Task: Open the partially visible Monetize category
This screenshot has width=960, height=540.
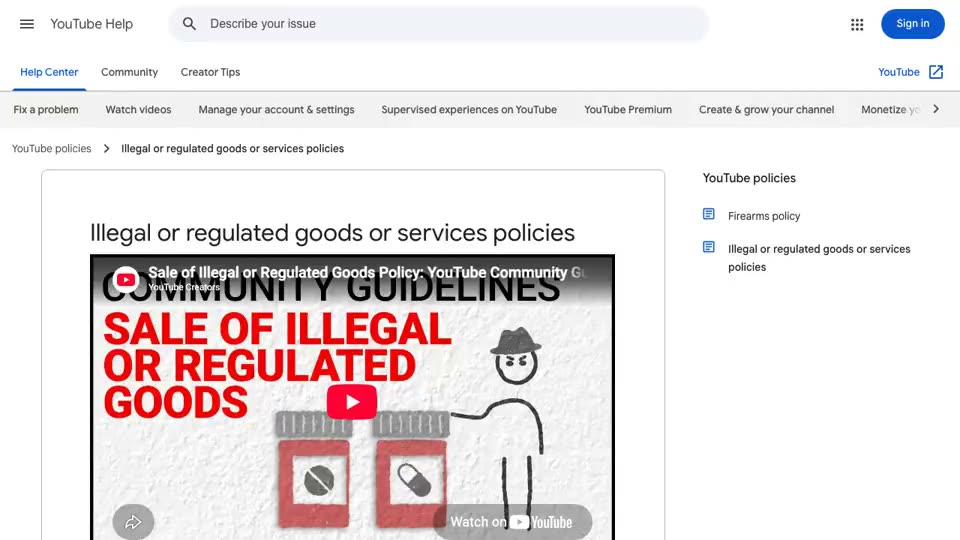Action: click(x=890, y=110)
